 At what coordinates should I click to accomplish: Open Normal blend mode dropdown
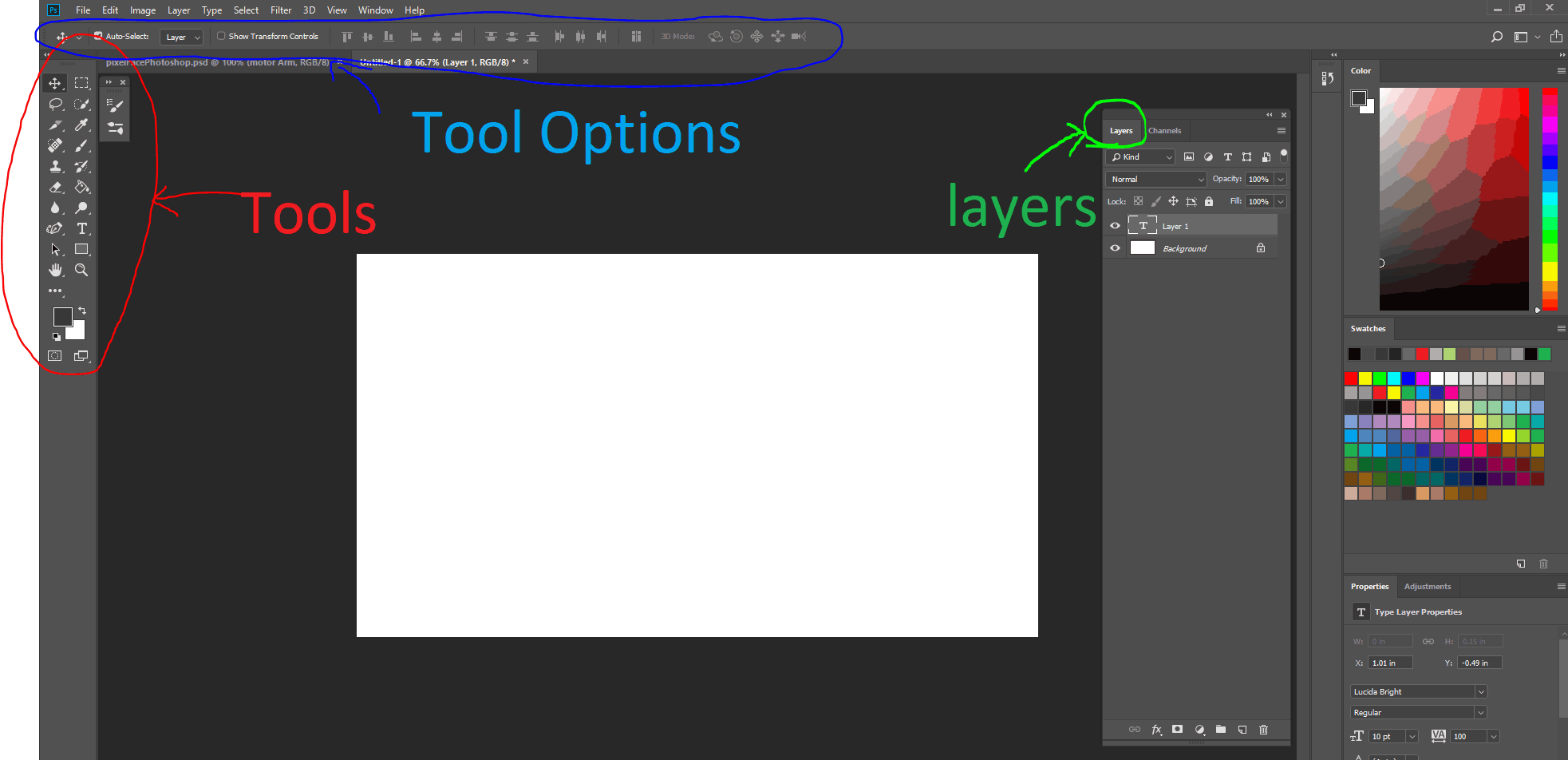(1155, 180)
